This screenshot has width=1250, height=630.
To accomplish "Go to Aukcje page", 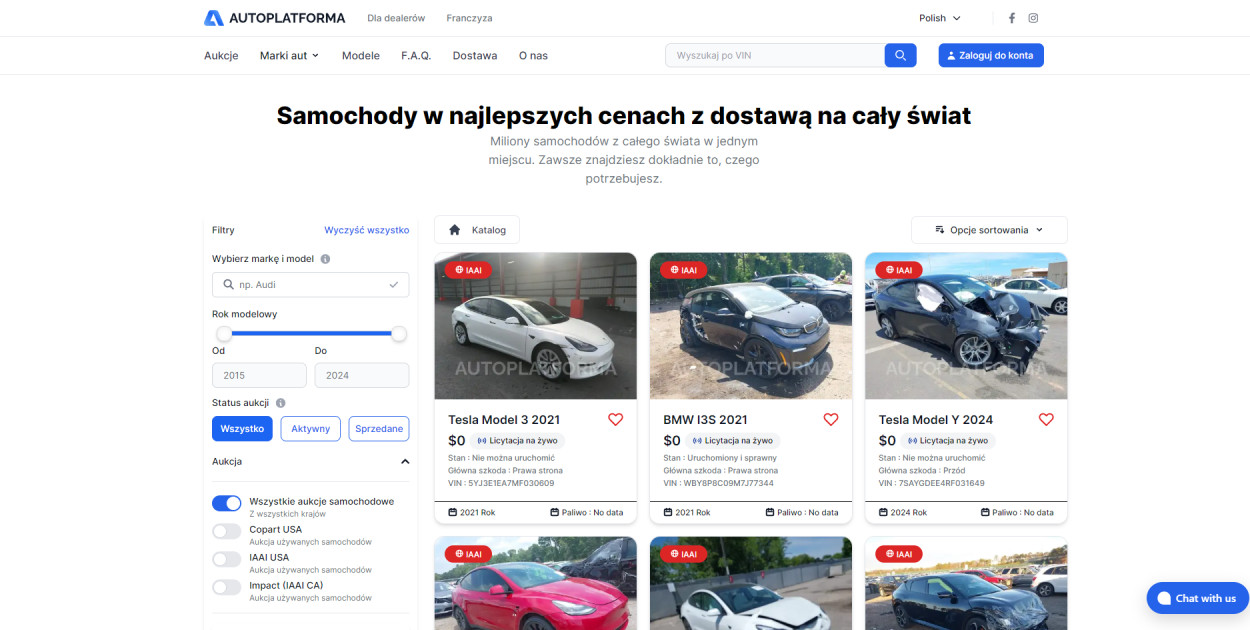I will (x=221, y=56).
